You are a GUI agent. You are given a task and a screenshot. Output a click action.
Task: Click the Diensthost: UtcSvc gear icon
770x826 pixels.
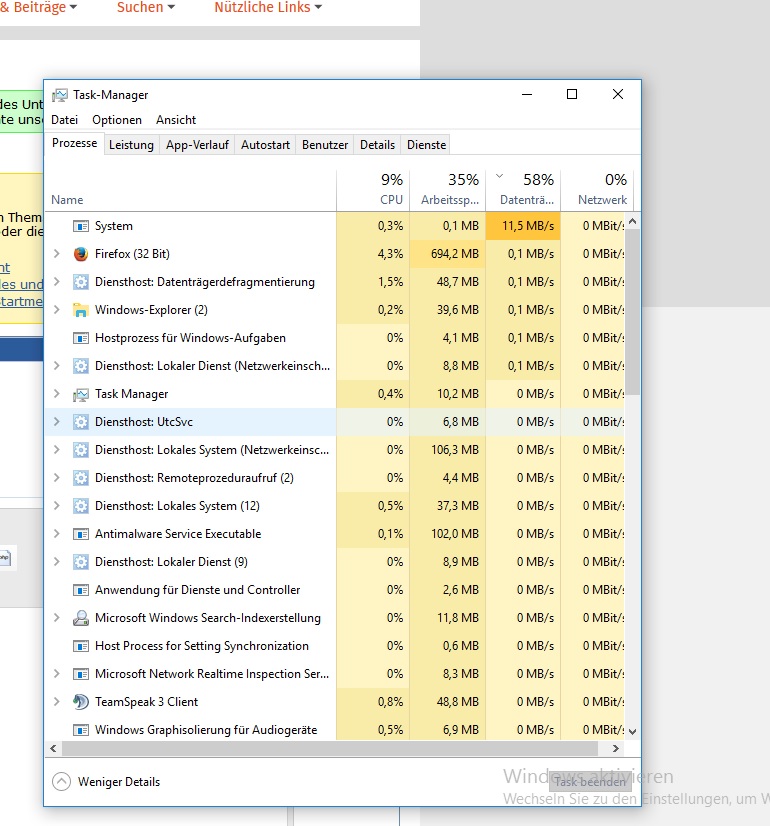81,422
